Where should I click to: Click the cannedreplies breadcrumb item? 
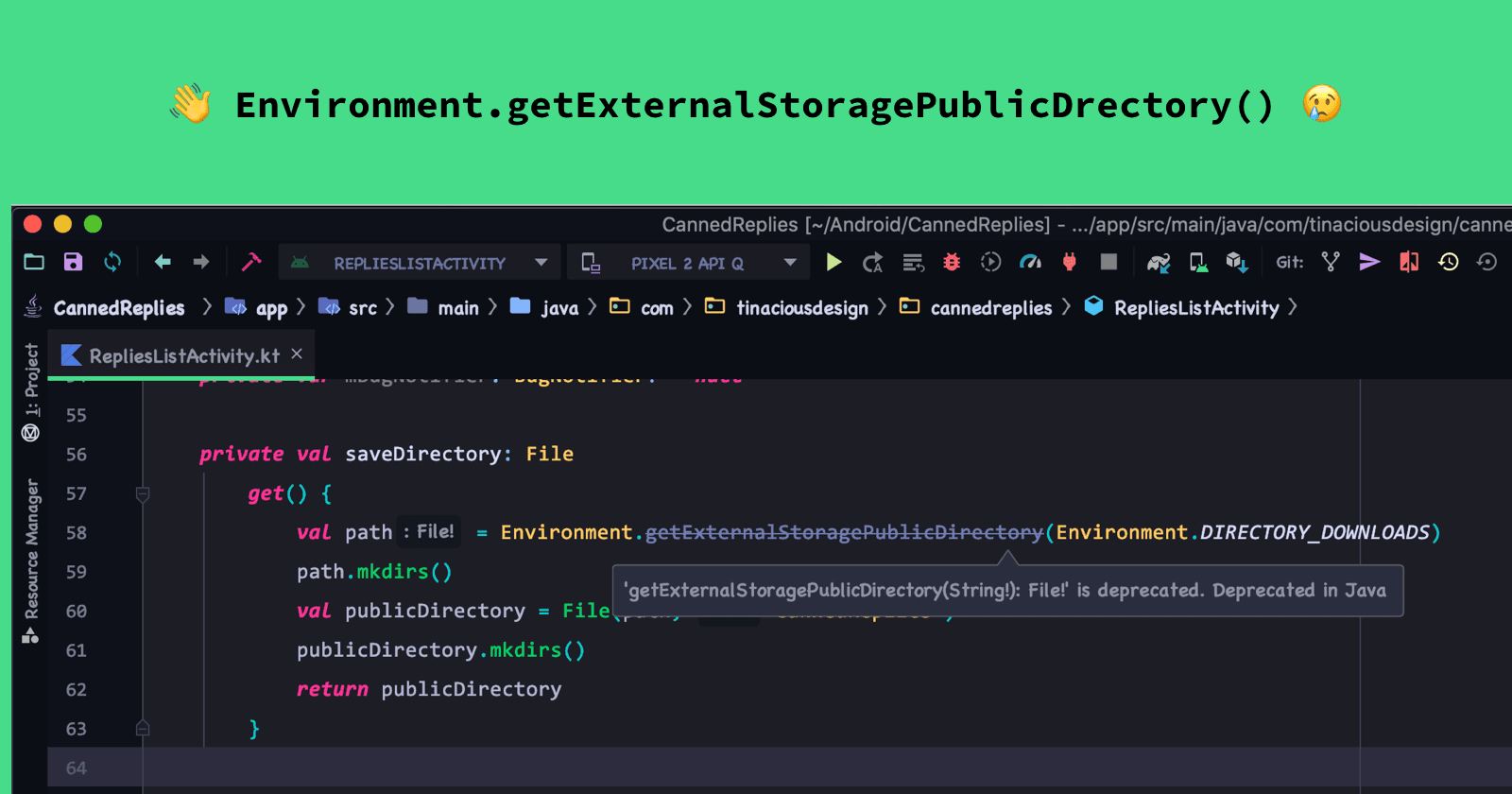click(990, 308)
